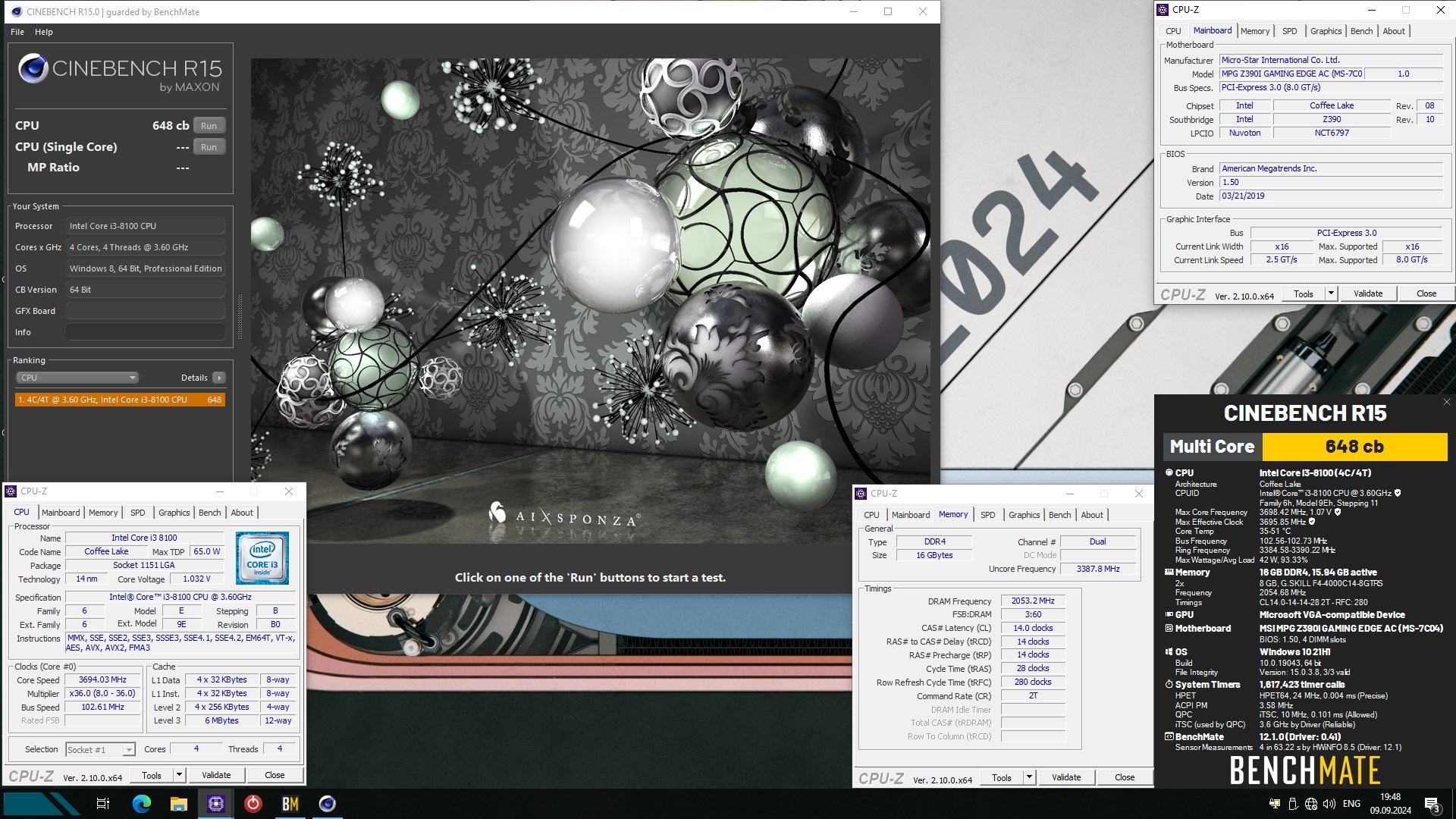This screenshot has height=819, width=1456.
Task: Click Validate in Mainboard CPU-Z window
Action: 1368,293
